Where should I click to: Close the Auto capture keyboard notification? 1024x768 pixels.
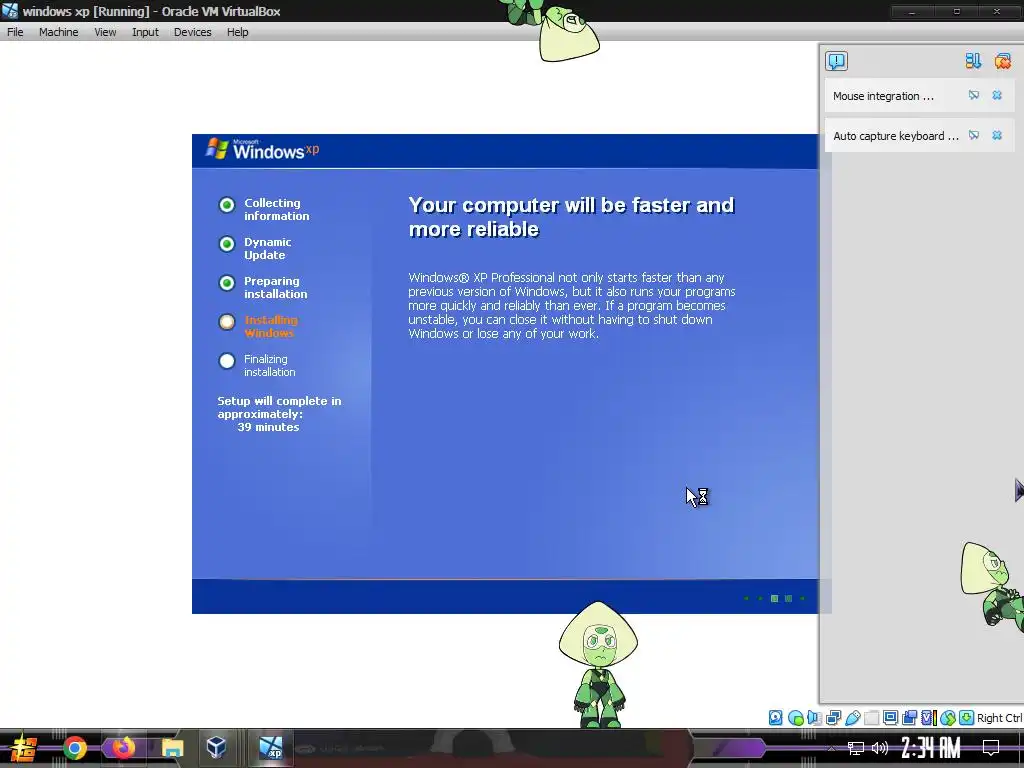[997, 135]
